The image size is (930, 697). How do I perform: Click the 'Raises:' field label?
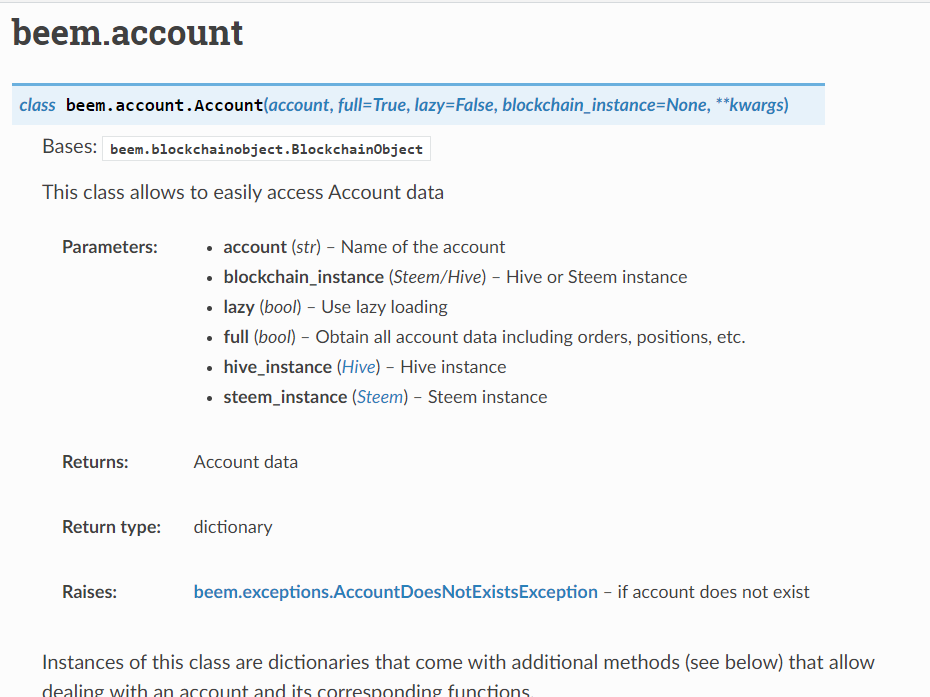pyautogui.click(x=90, y=592)
